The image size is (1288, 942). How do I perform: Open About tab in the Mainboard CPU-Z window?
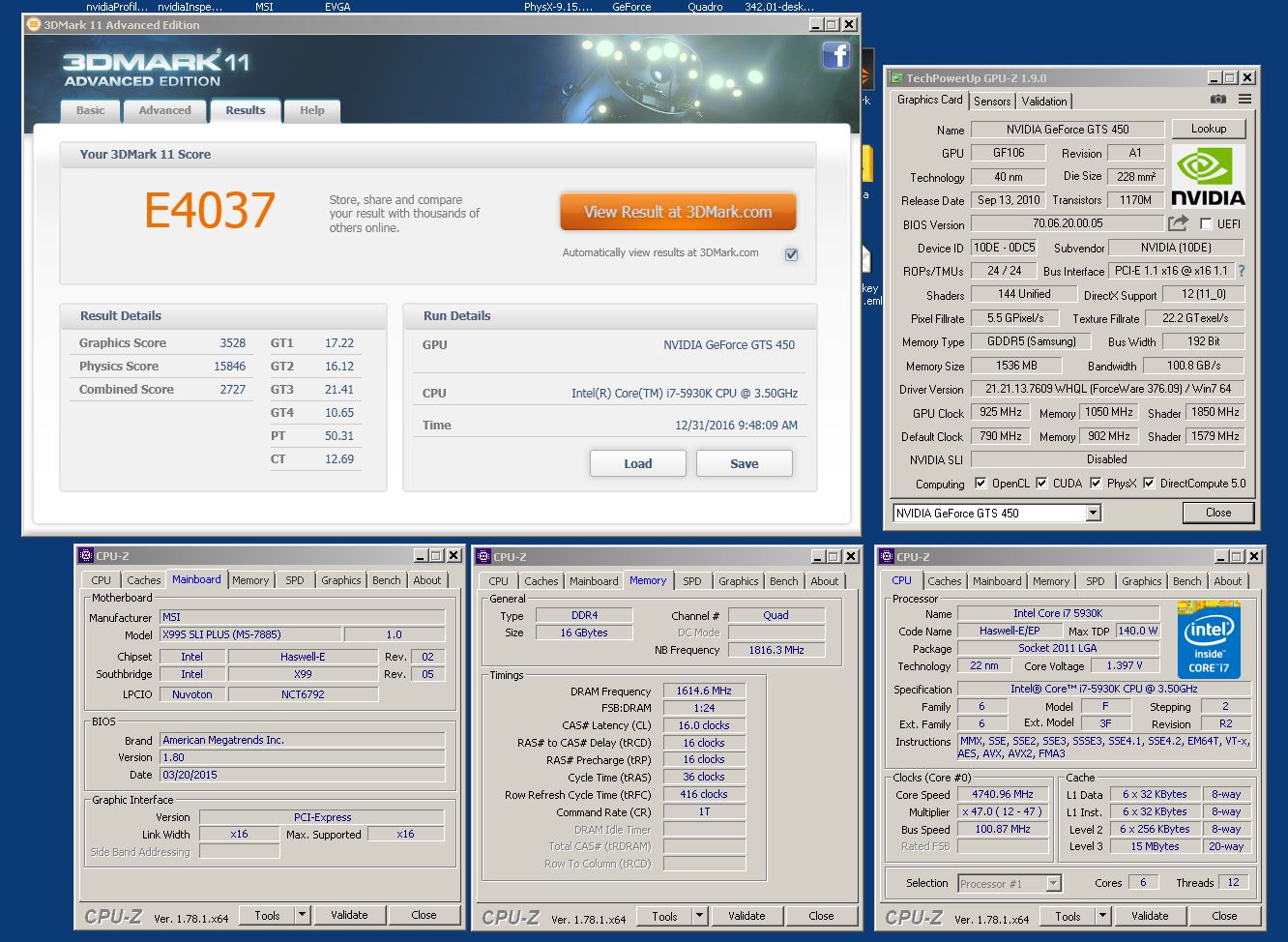427,580
